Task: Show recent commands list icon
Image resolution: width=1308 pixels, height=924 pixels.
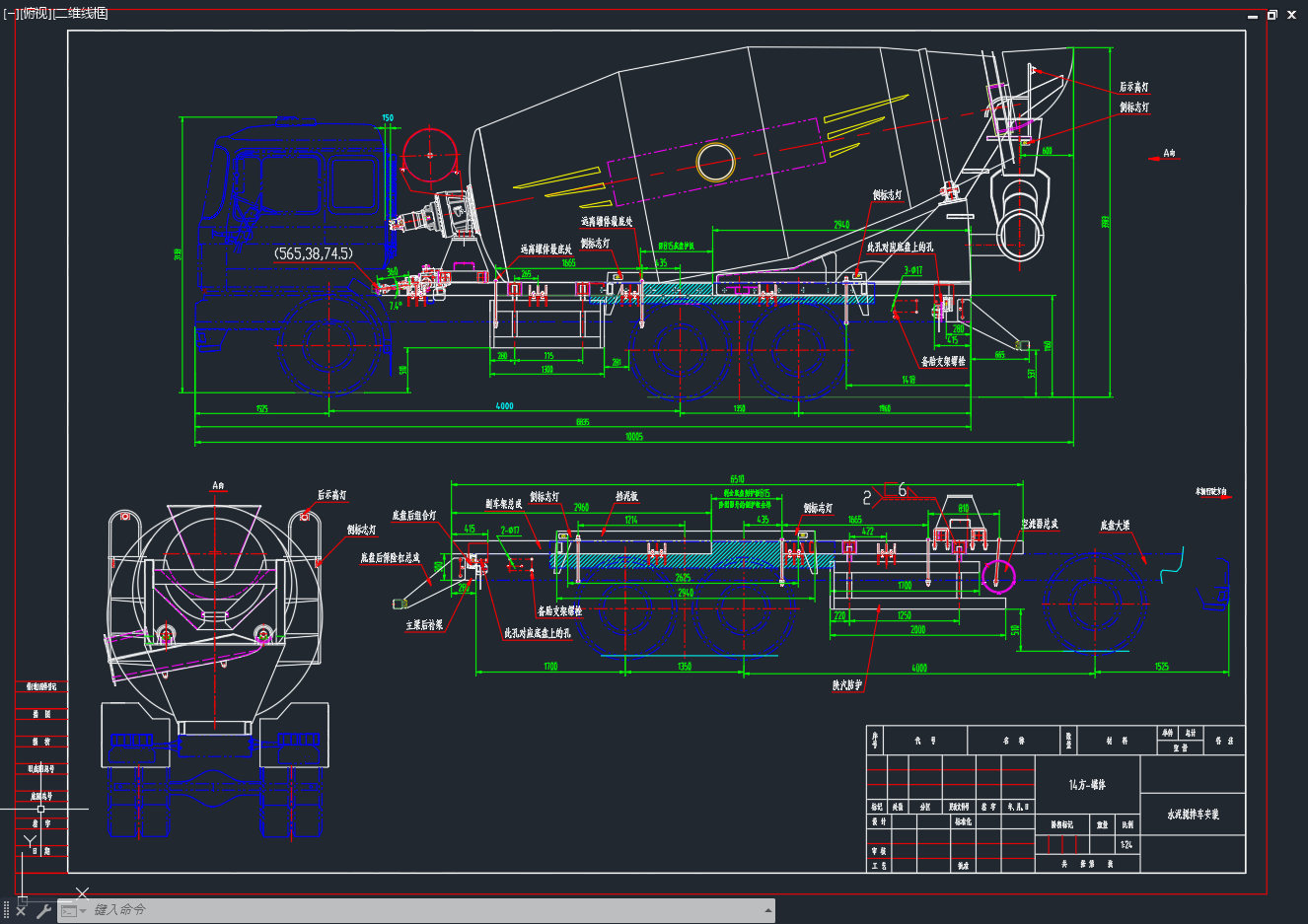Action: [x=72, y=911]
